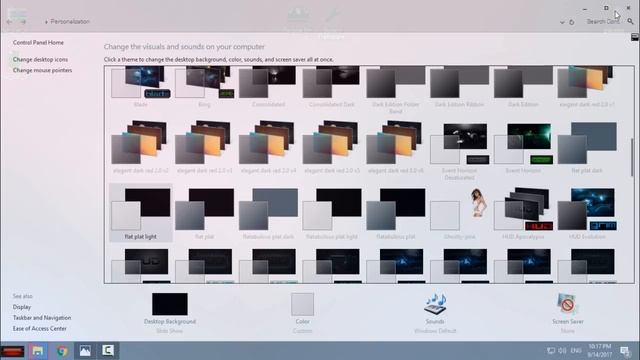The width and height of the screenshot is (640, 360).
Task: Apply elegant dark red 2.0 v4 theme
Action: 268,147
